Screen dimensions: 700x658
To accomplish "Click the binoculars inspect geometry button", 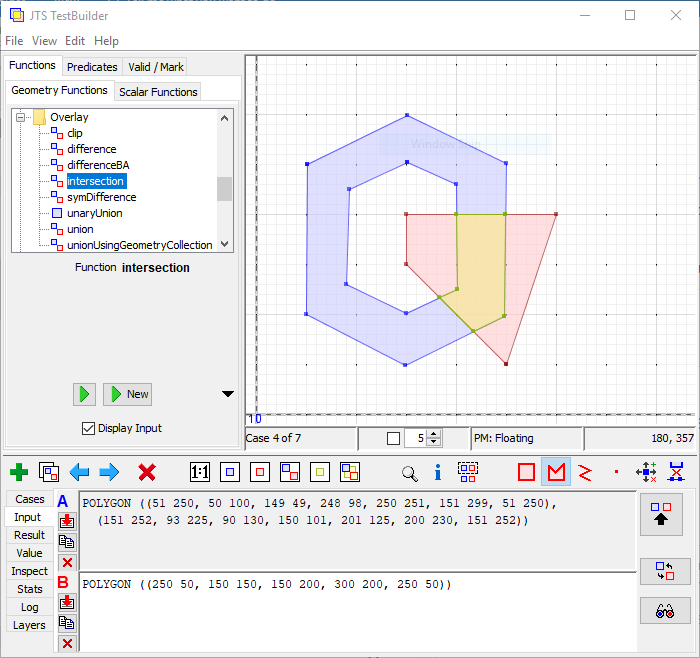I will [665, 610].
